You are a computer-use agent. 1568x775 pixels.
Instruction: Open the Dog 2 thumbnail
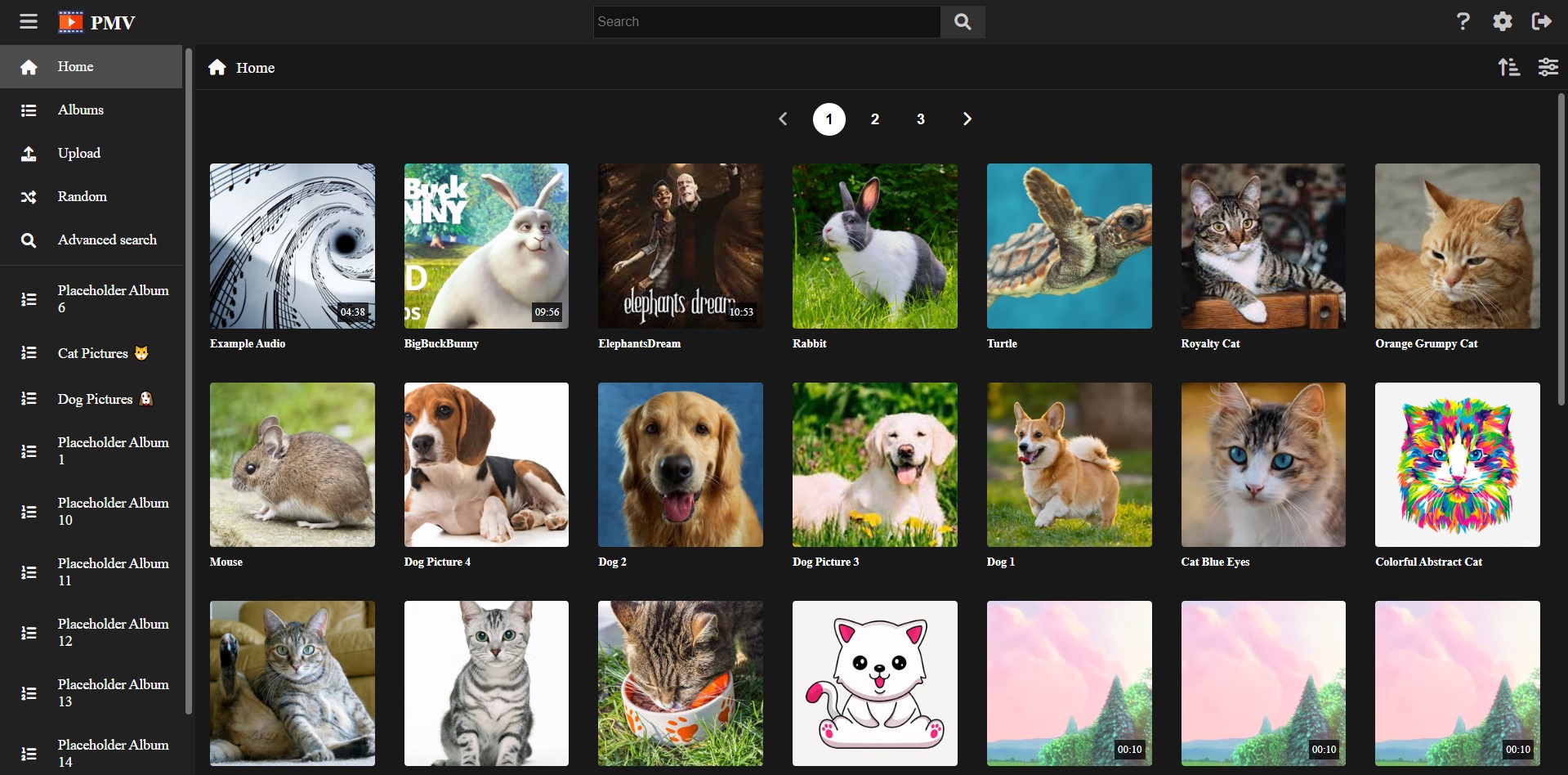(681, 464)
